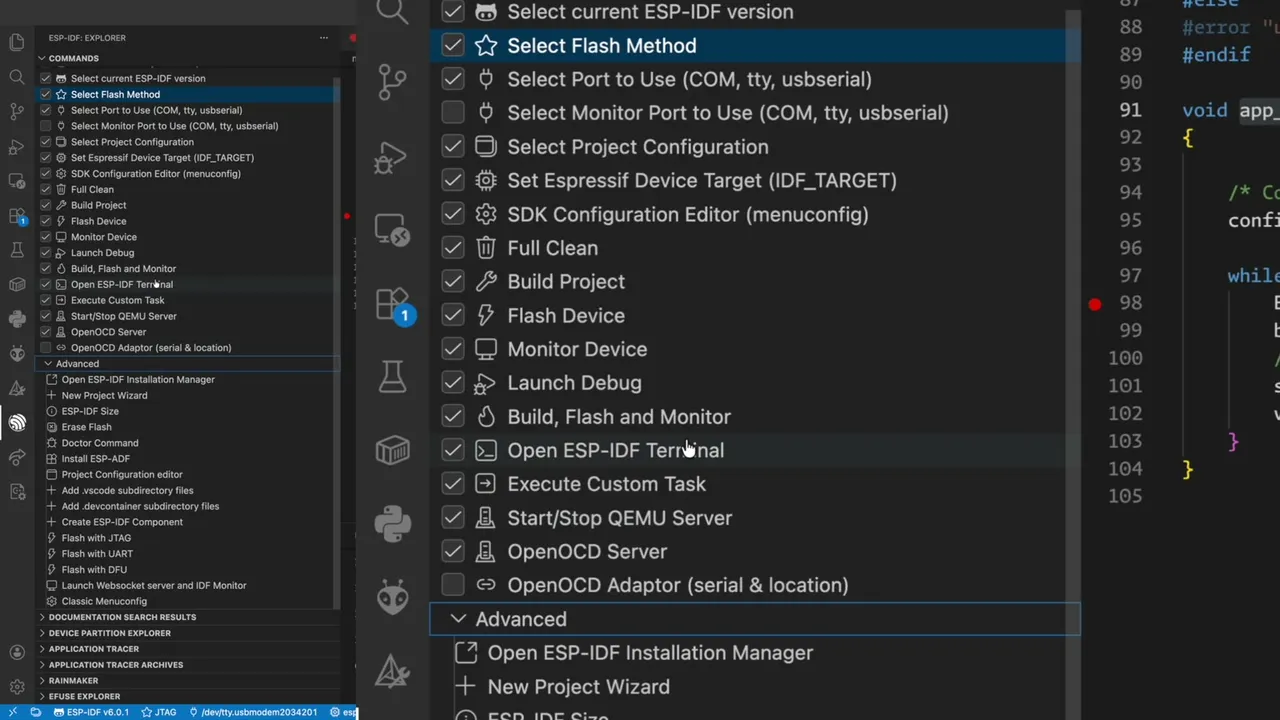Expand Documentation Search Results section
The image size is (1280, 720).
pos(122,617)
